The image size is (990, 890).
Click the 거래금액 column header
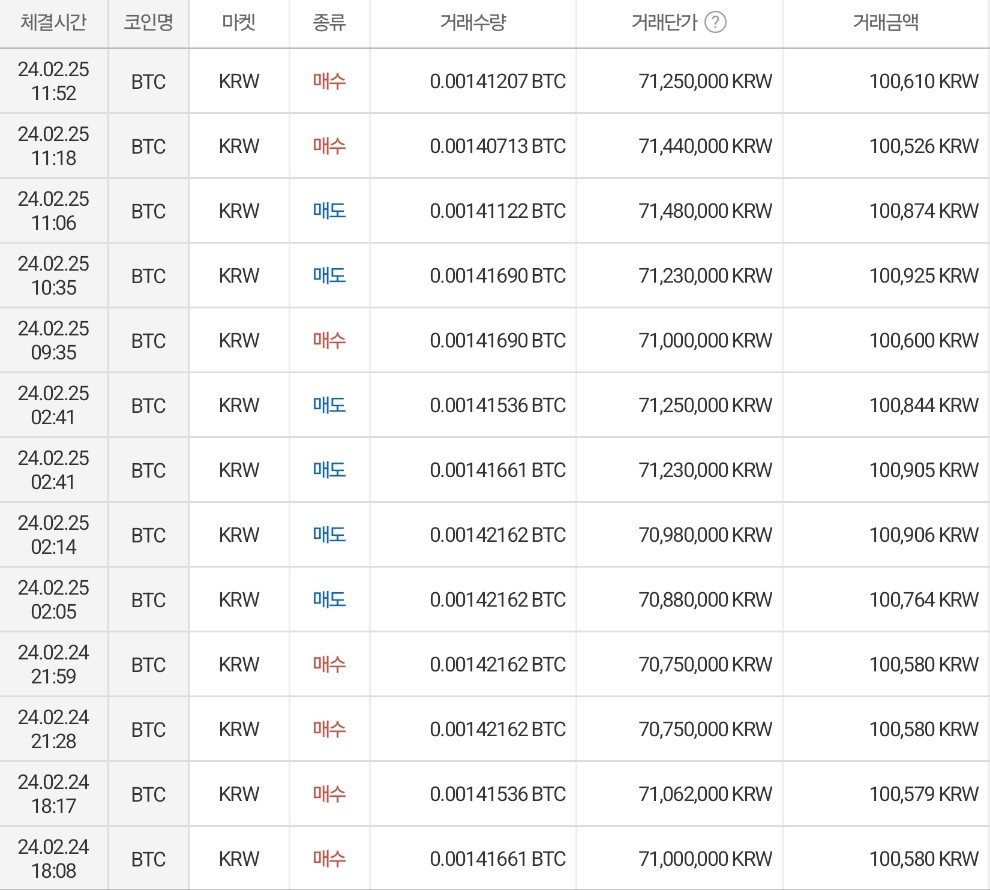click(x=886, y=23)
